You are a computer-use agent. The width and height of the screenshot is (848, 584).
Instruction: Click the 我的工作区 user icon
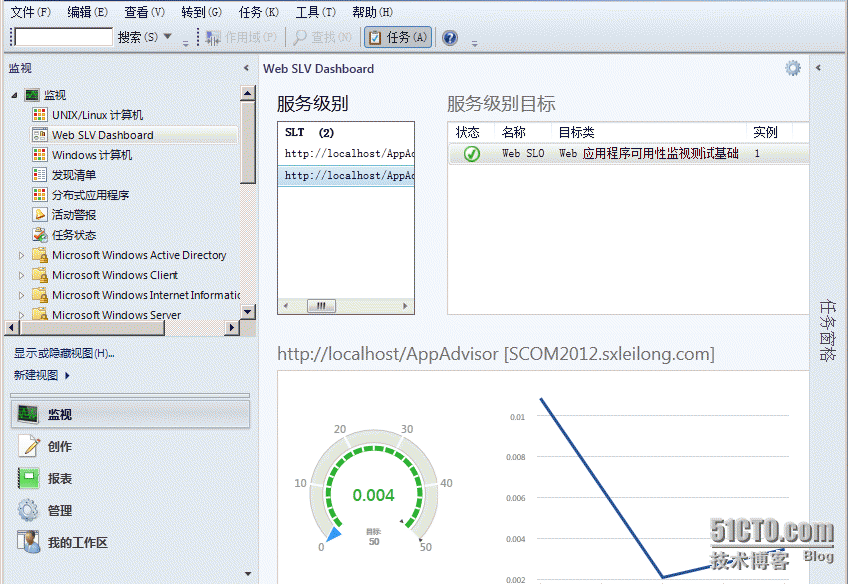pyautogui.click(x=29, y=542)
